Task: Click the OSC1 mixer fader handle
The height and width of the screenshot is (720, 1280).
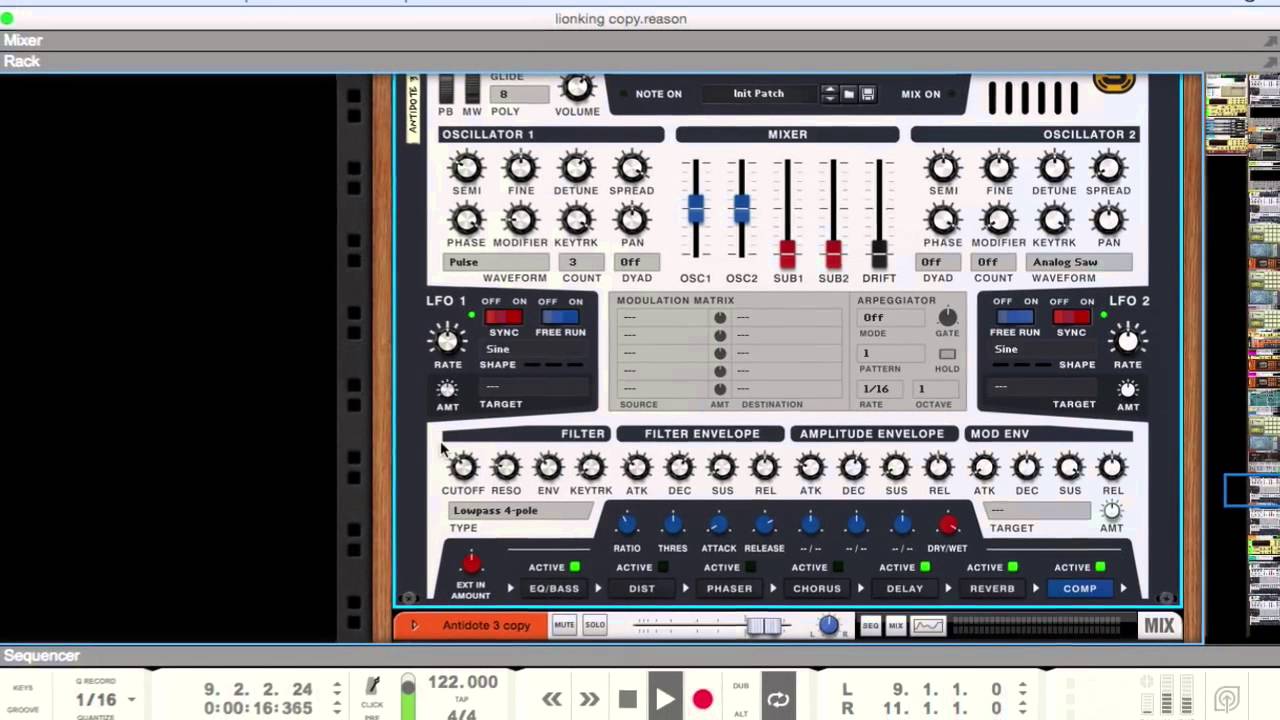Action: coord(695,209)
